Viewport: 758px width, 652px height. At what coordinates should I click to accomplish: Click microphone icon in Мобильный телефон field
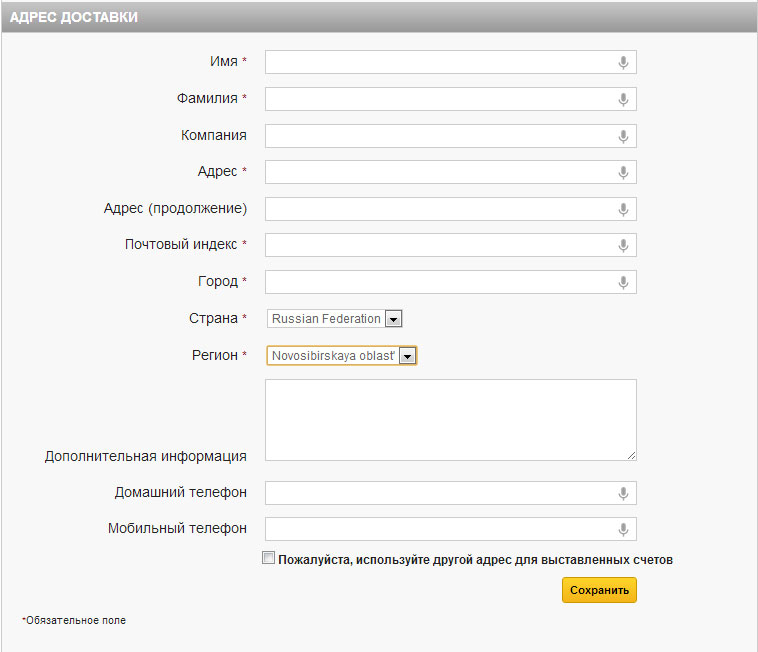(623, 529)
